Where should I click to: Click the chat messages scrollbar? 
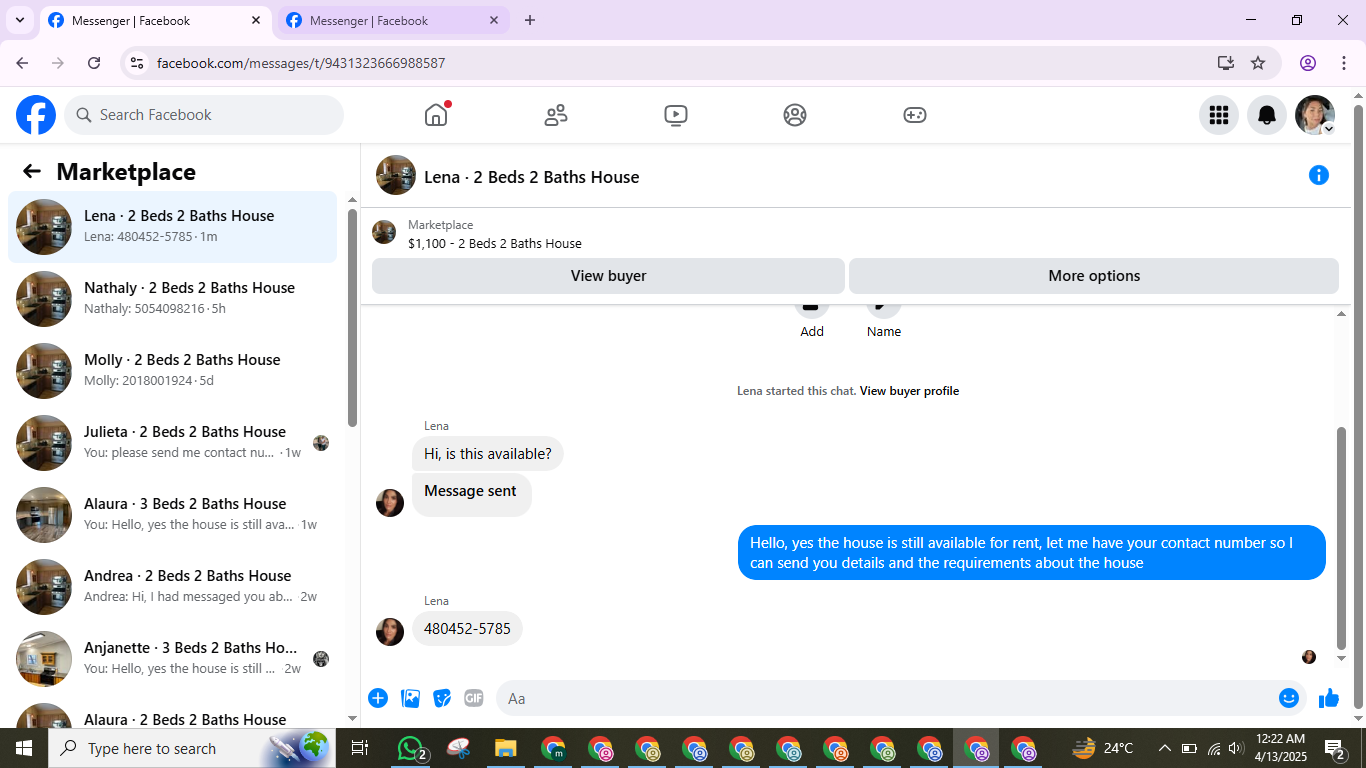click(x=1342, y=538)
